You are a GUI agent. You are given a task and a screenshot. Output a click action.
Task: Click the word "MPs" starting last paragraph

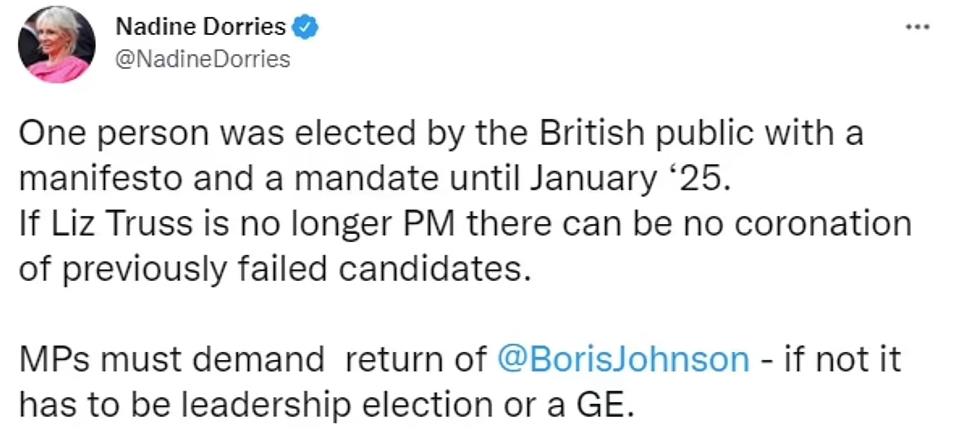(55, 359)
